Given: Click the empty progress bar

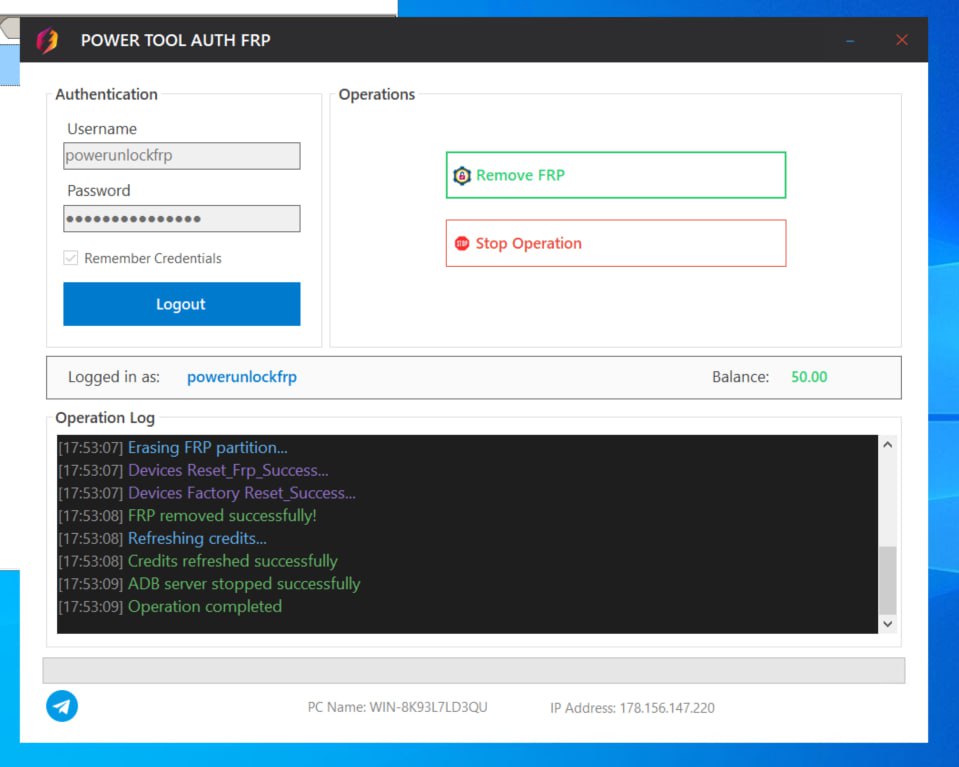Looking at the screenshot, I should 473,670.
